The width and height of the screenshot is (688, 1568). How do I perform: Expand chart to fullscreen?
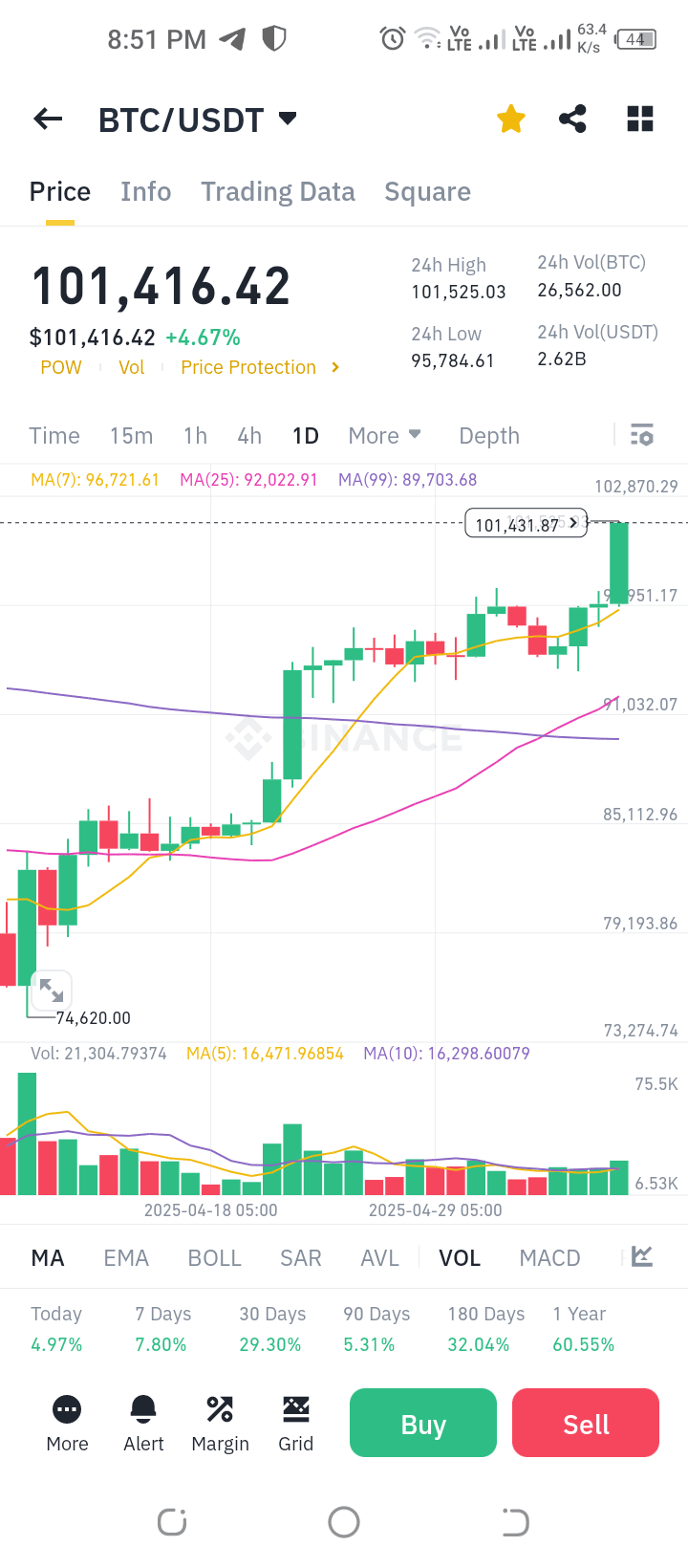coord(51,991)
